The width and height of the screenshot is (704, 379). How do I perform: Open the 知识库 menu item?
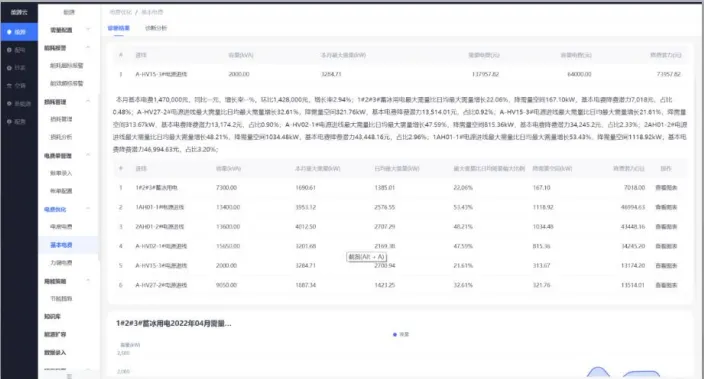(52, 316)
